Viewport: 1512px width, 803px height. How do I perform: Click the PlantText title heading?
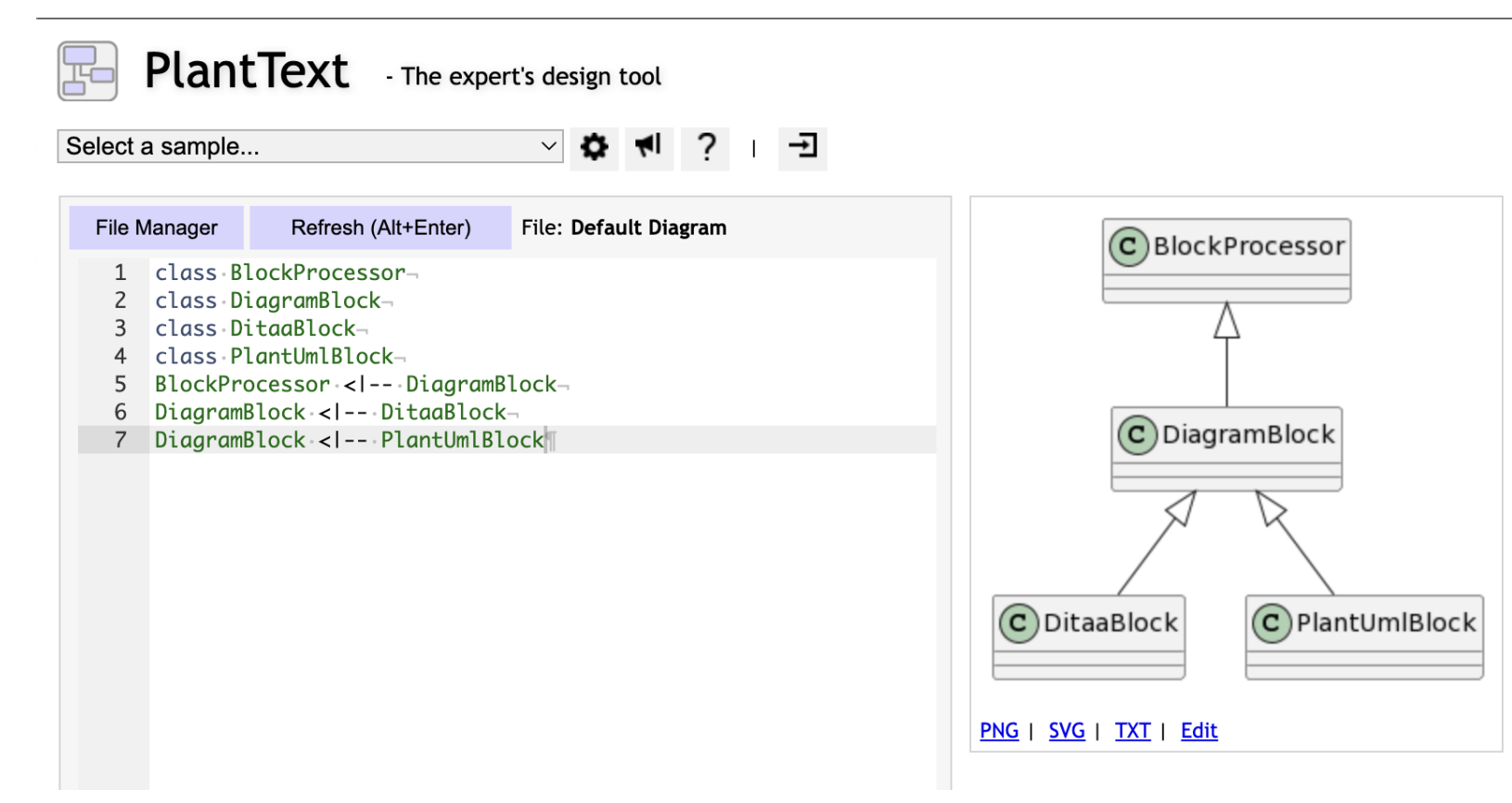click(x=247, y=71)
